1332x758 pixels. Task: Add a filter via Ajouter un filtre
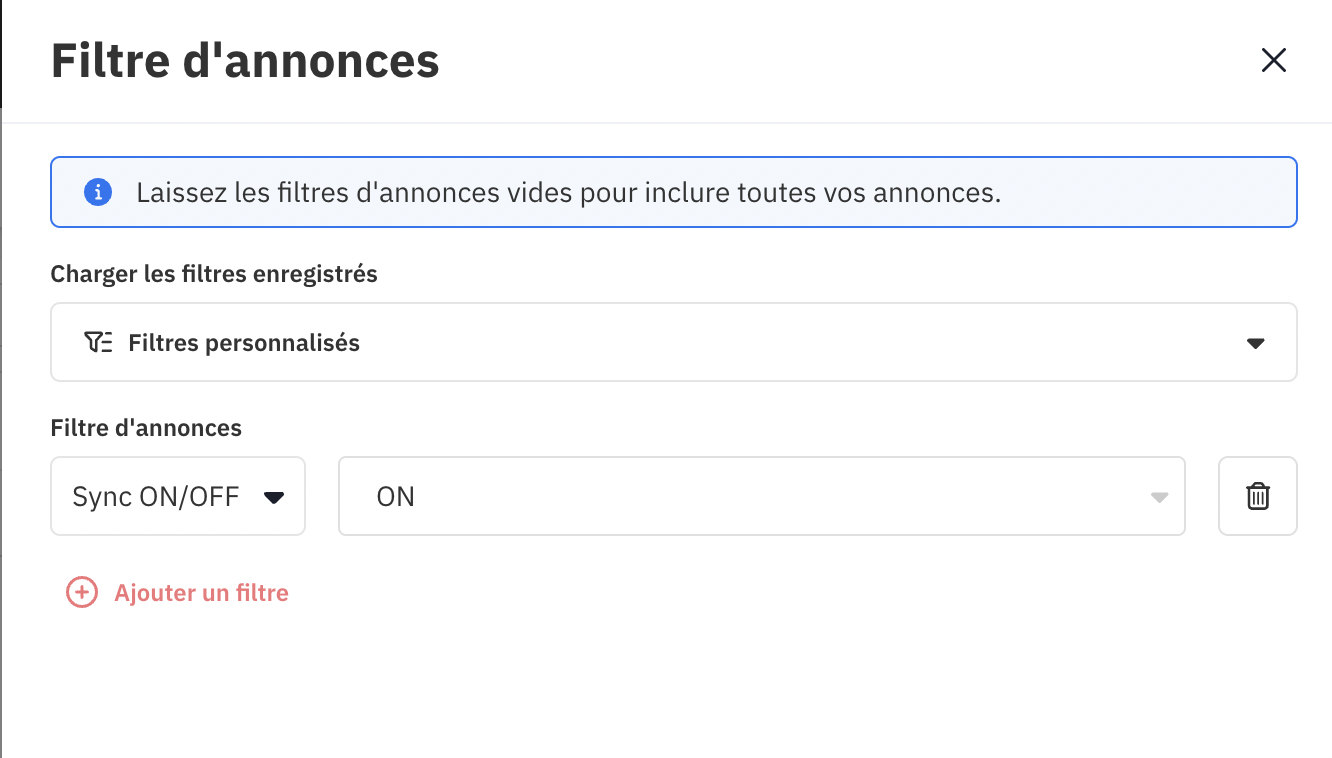pyautogui.click(x=177, y=593)
